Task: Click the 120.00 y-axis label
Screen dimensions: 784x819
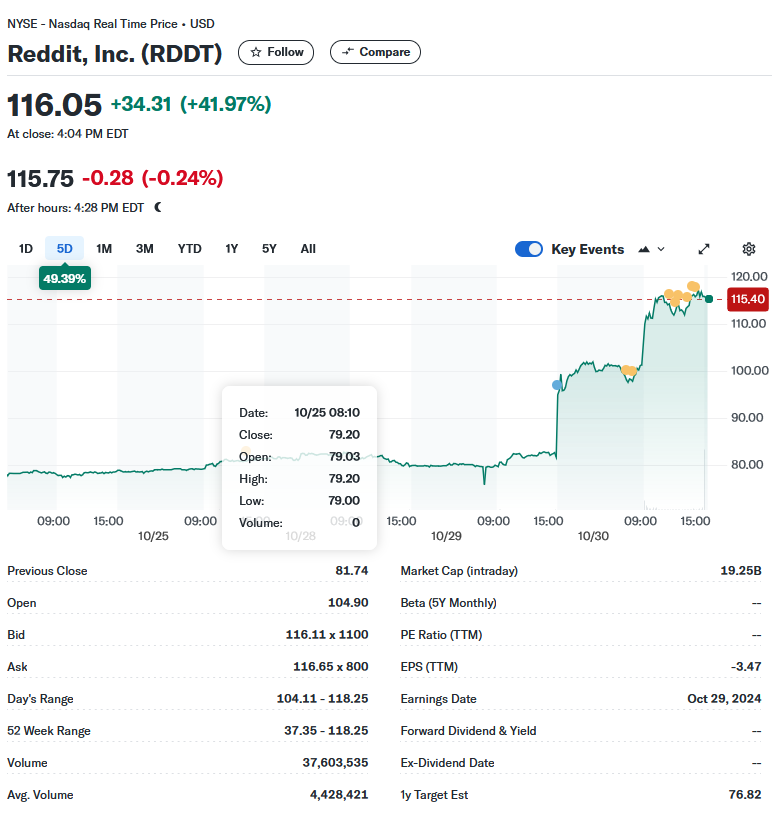Action: point(749,276)
